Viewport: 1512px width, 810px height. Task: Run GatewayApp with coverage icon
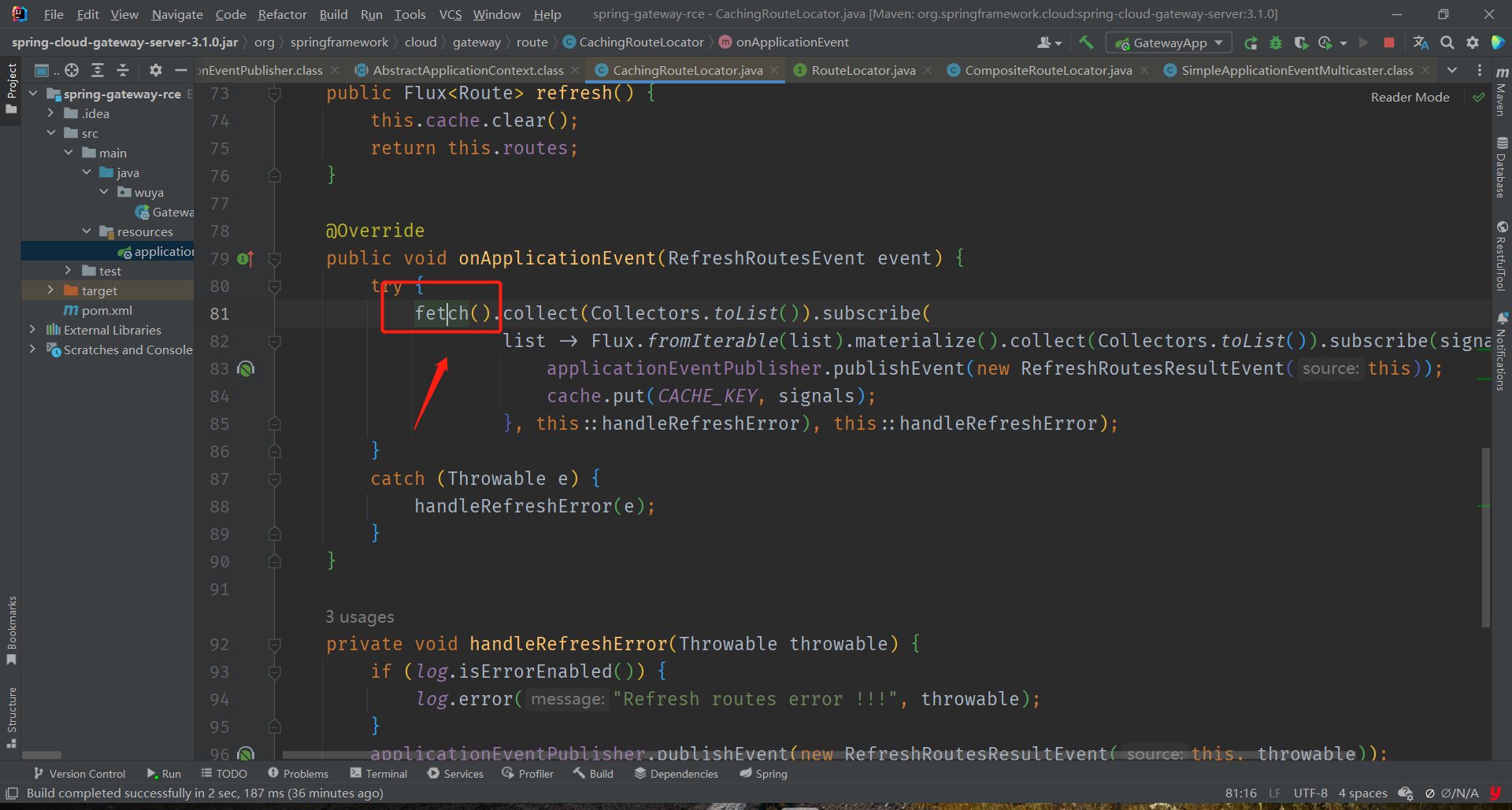(1301, 43)
